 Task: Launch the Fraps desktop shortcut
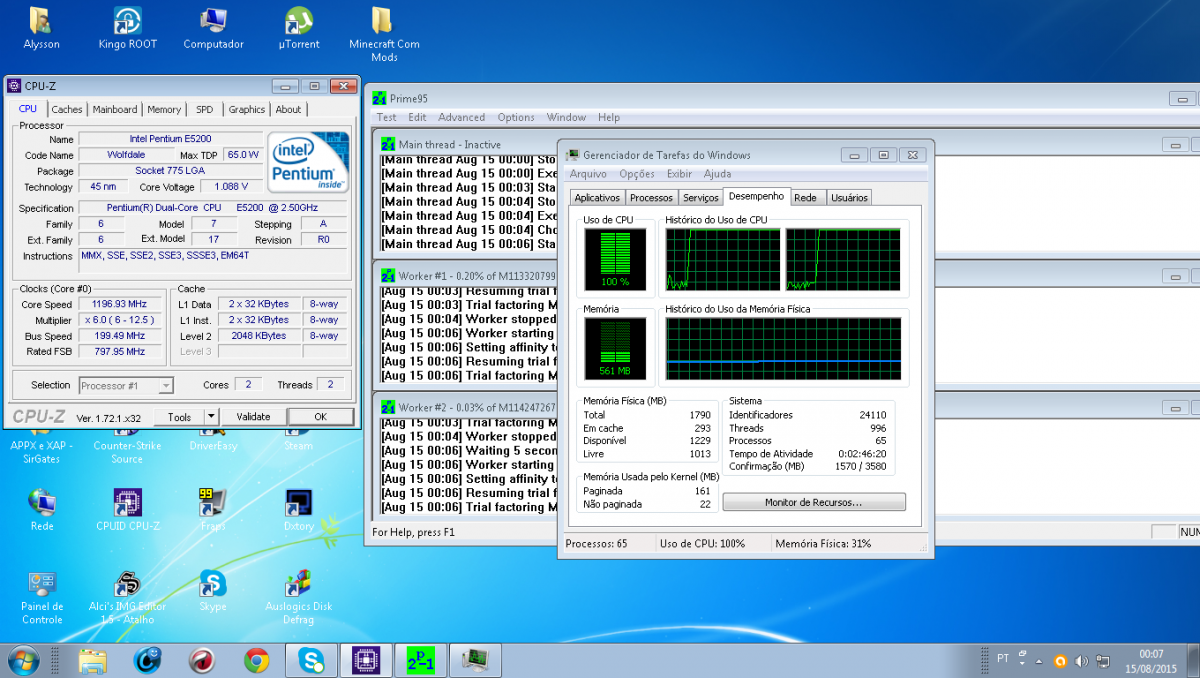click(213, 509)
